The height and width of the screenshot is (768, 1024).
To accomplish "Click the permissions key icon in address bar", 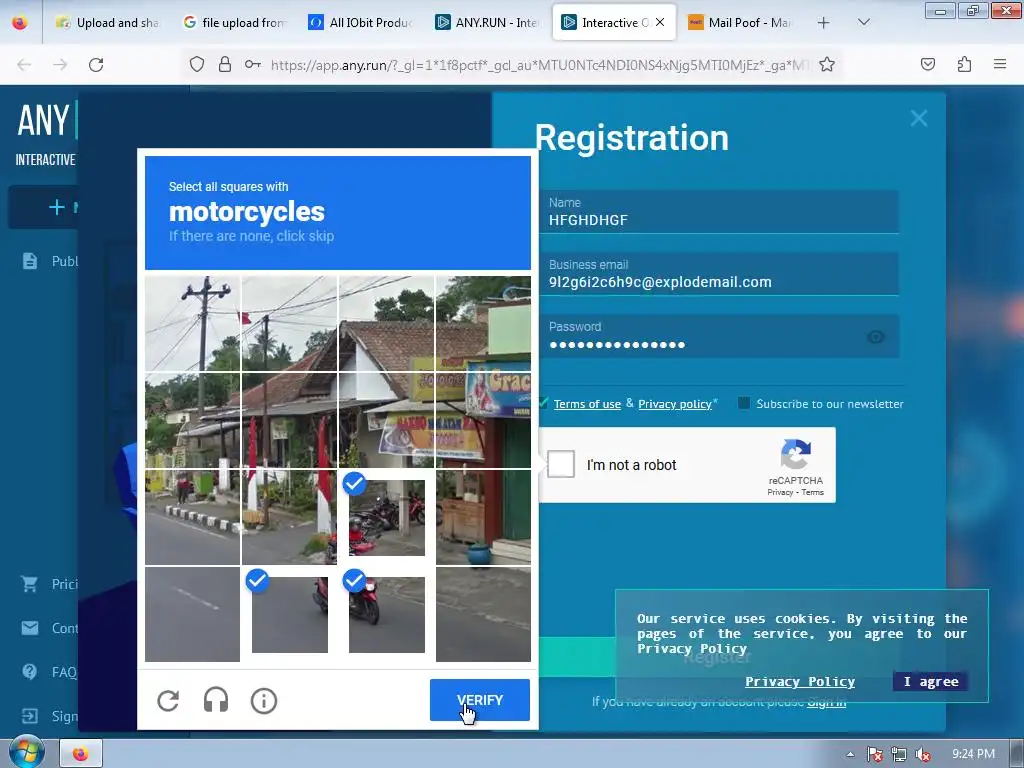I will (253, 64).
